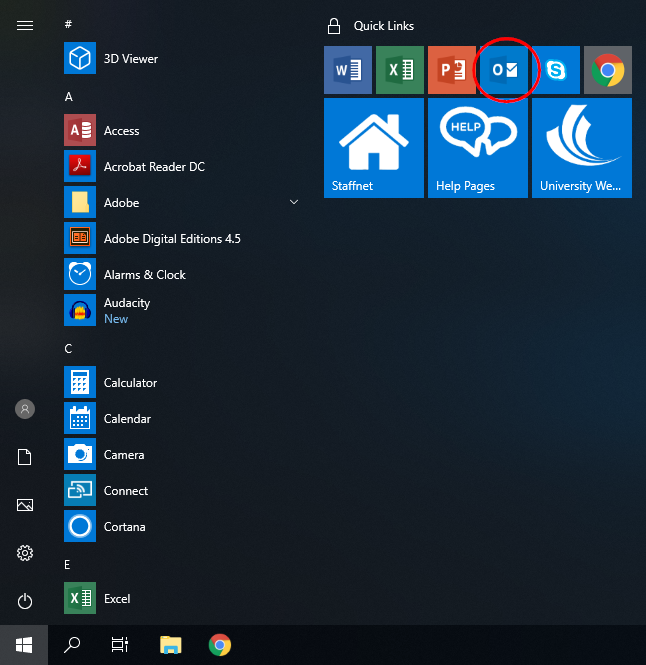Viewport: 646px width, 665px height.
Task: Open the Excel tile in Quick Links
Action: (400, 70)
